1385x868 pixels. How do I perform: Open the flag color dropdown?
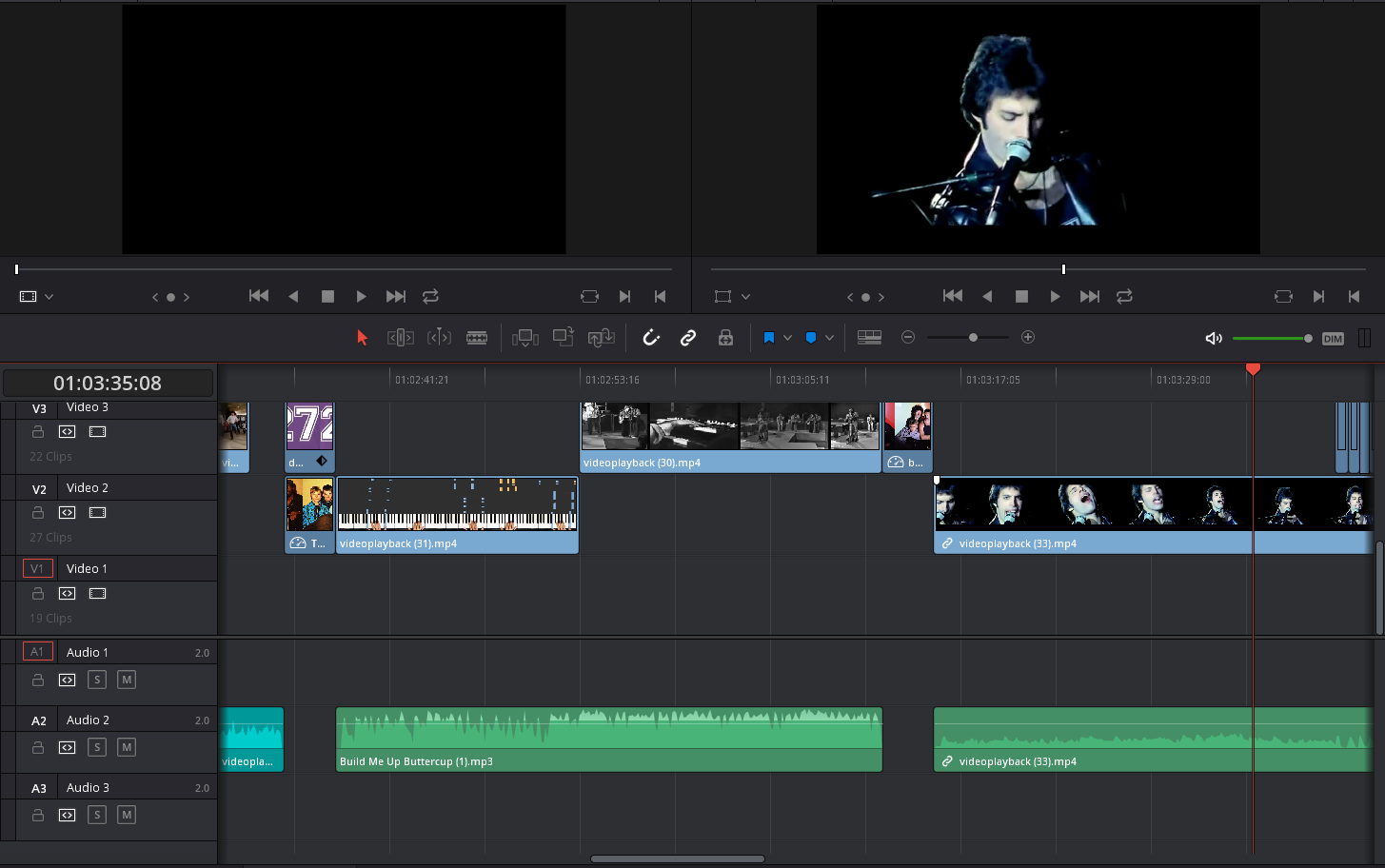point(787,337)
